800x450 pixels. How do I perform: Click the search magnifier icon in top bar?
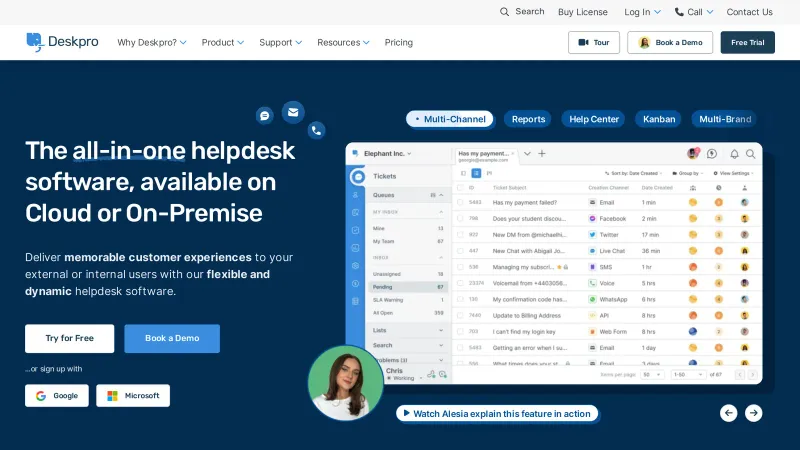click(x=505, y=12)
